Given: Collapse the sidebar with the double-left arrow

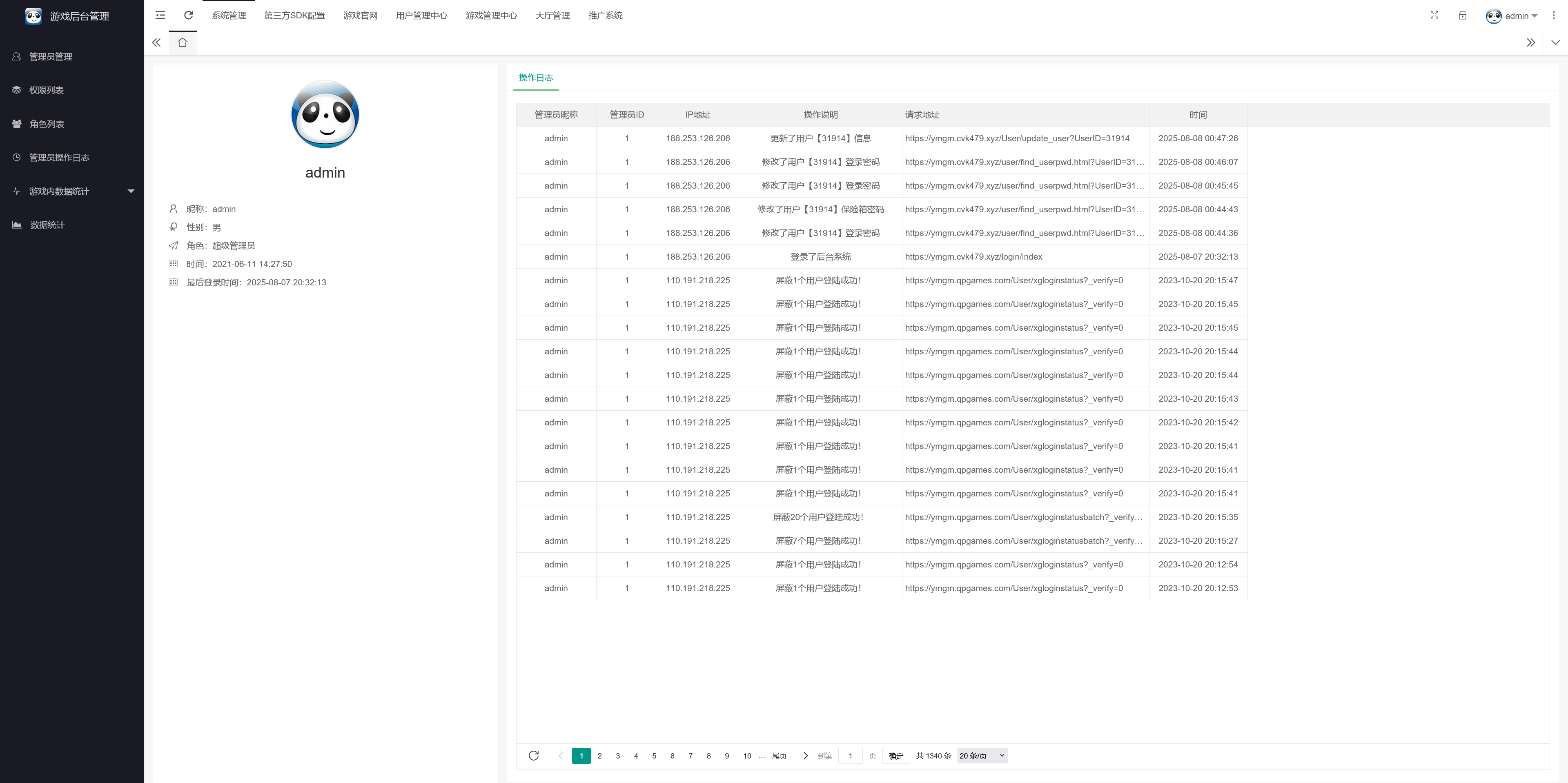Looking at the screenshot, I should pyautogui.click(x=156, y=42).
